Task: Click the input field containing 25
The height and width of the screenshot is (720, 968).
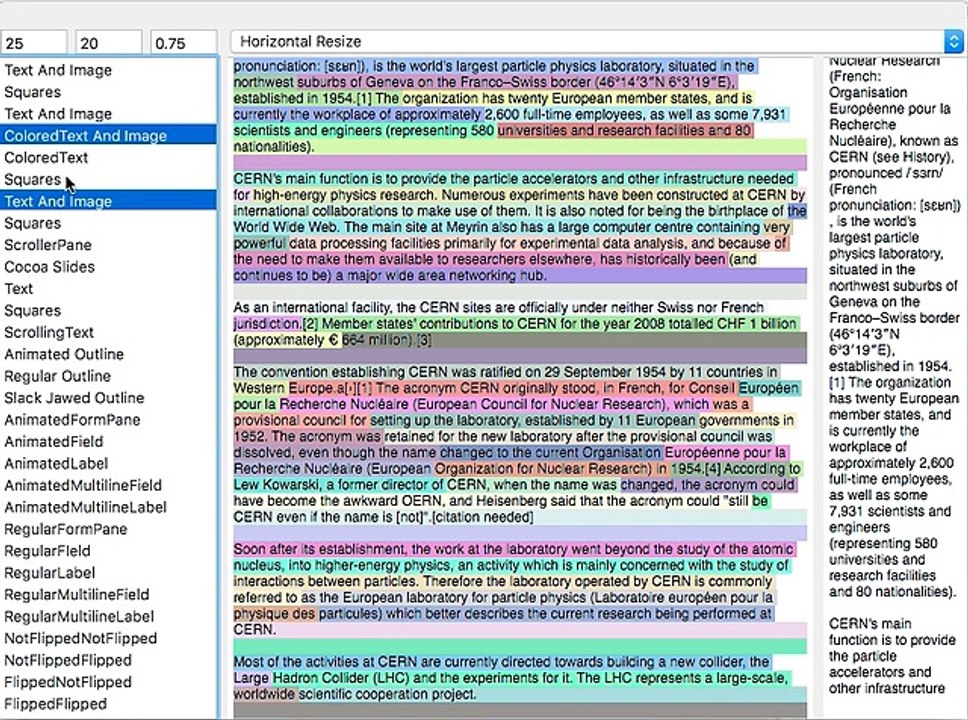Action: pyautogui.click(x=34, y=43)
